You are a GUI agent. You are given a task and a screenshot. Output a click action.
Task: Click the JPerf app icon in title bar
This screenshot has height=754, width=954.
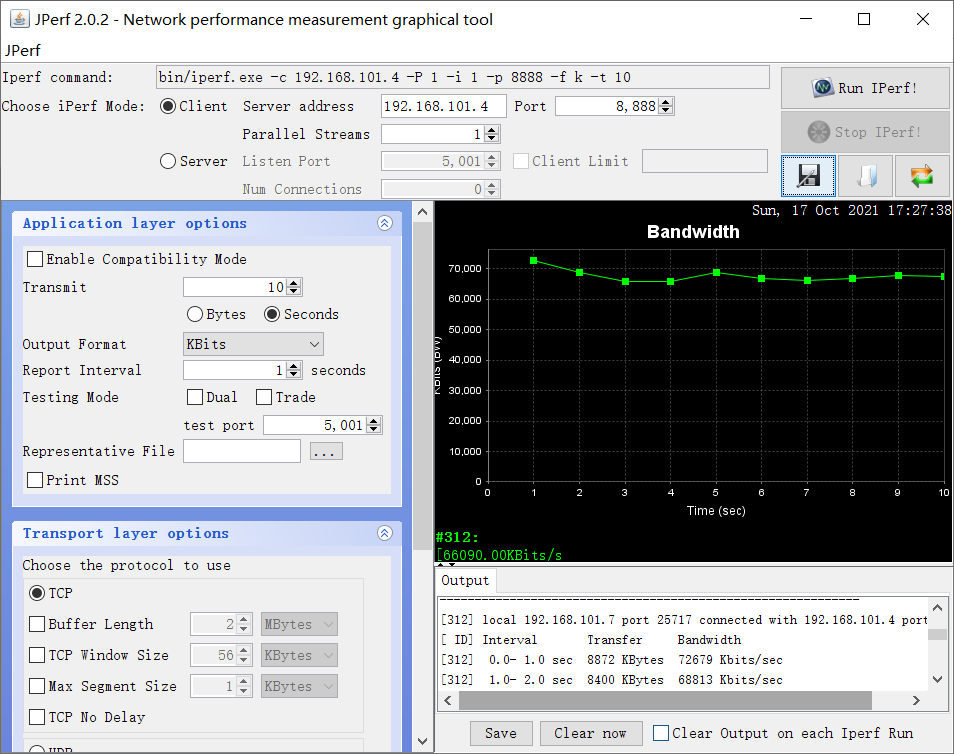pyautogui.click(x=19, y=19)
